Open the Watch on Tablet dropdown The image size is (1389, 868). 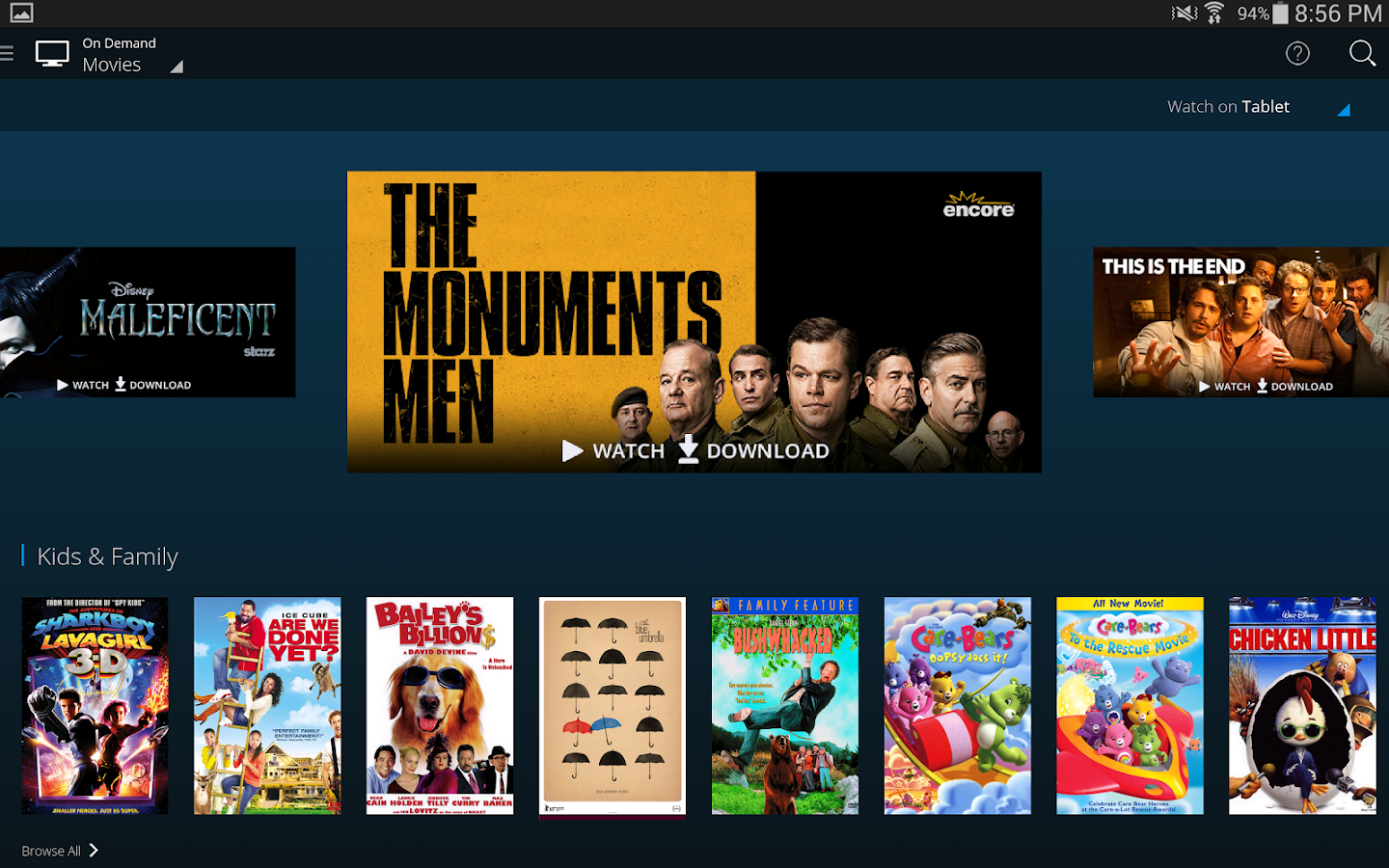pos(1258,107)
